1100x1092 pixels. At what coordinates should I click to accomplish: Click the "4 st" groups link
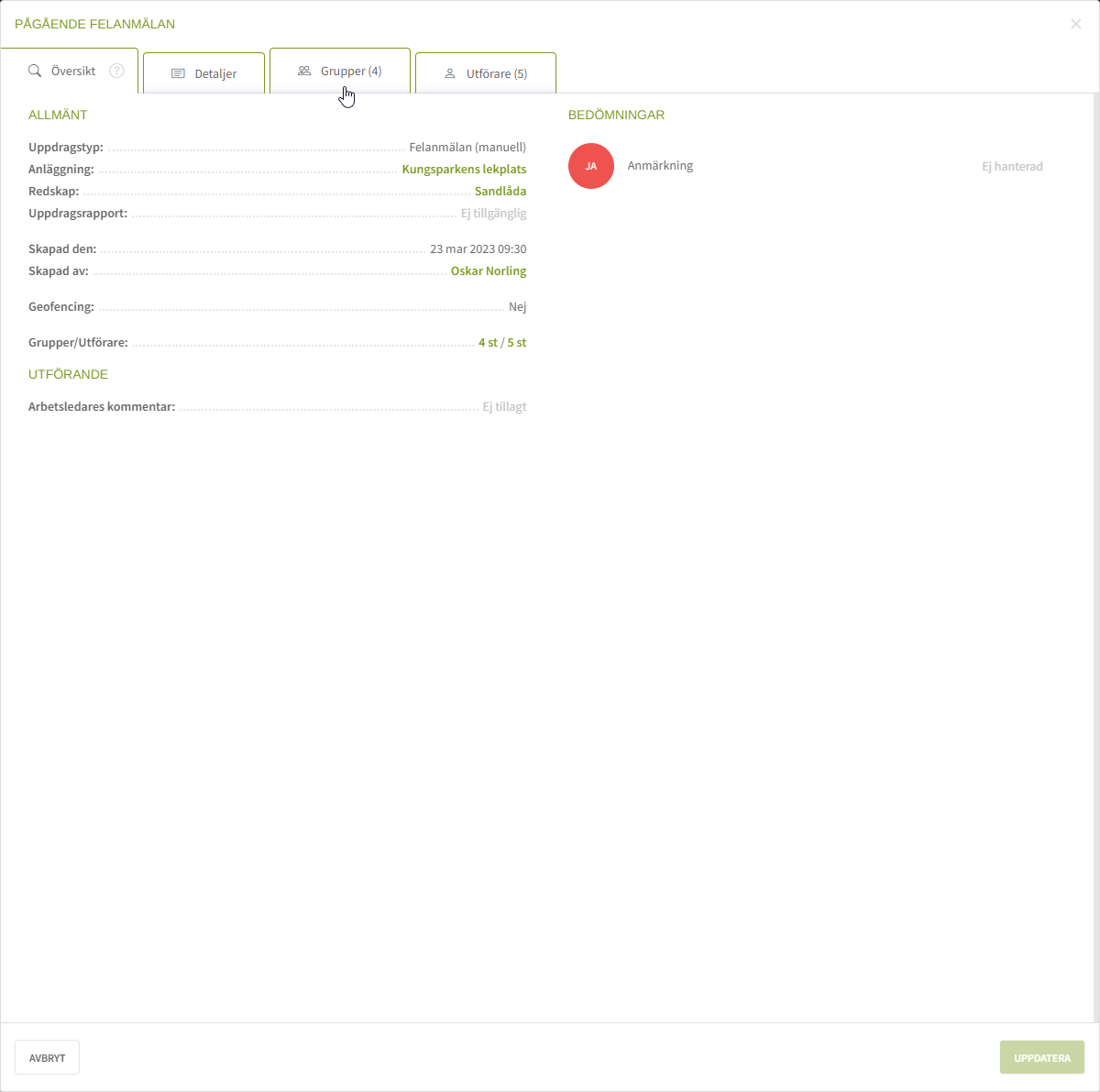(x=488, y=343)
